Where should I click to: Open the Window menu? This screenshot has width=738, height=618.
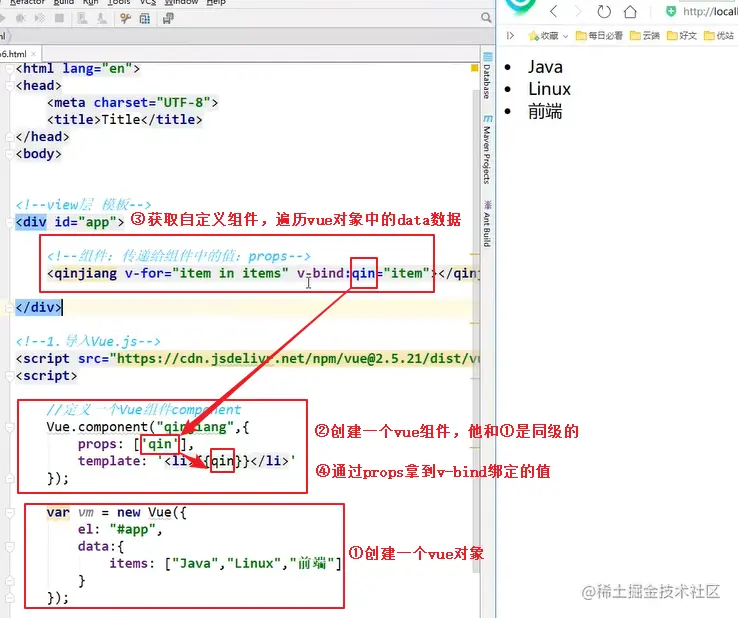[181, 2]
